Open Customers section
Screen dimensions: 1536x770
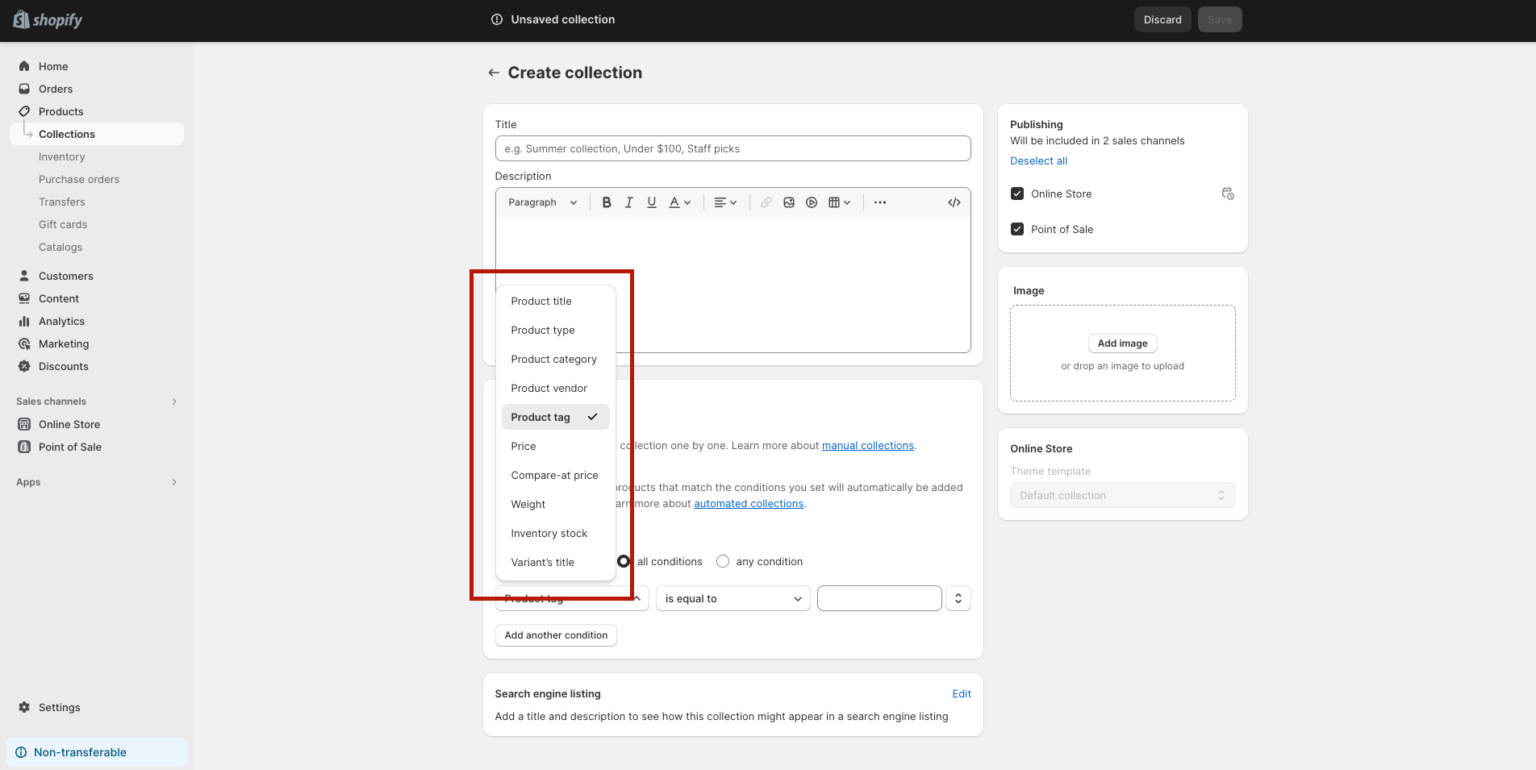66,276
